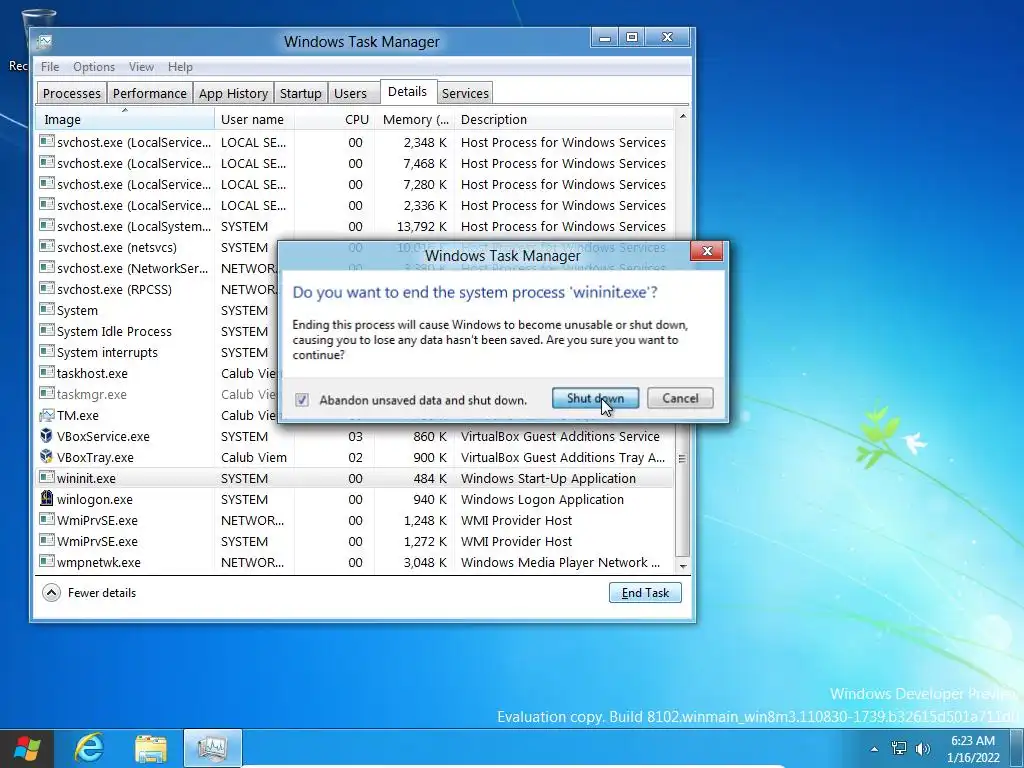Open File Explorer from the taskbar
Viewport: 1024px width, 768px height.
click(x=151, y=749)
